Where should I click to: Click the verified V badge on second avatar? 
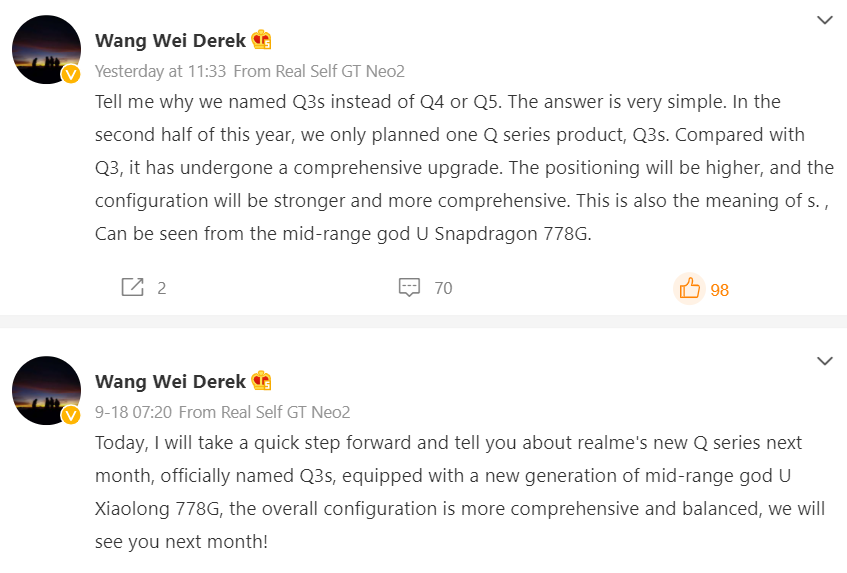(71, 415)
